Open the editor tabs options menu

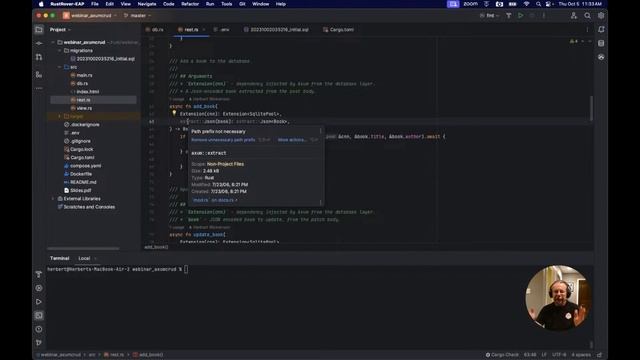coord(587,29)
